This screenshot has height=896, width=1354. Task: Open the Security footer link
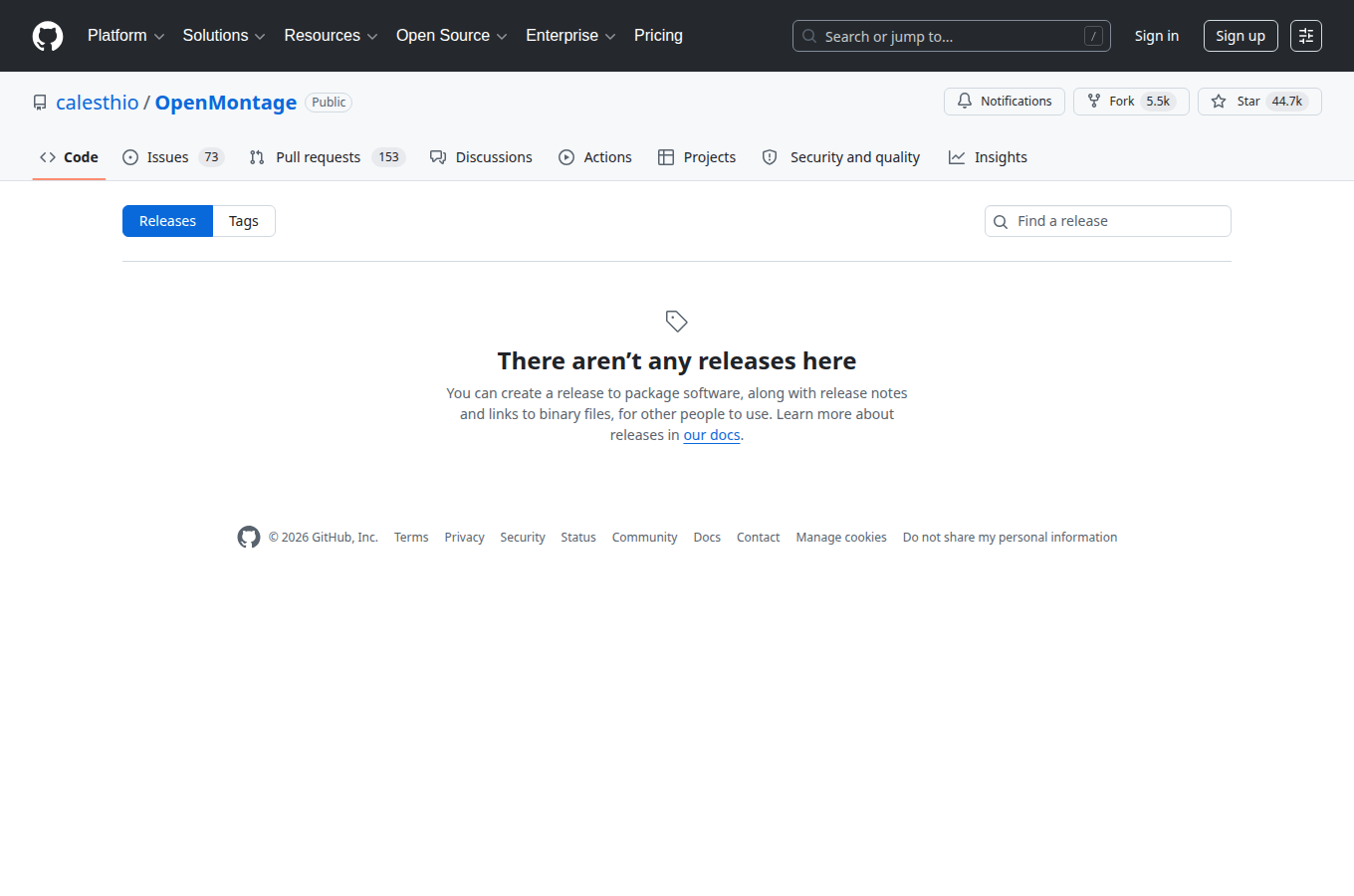[523, 538]
